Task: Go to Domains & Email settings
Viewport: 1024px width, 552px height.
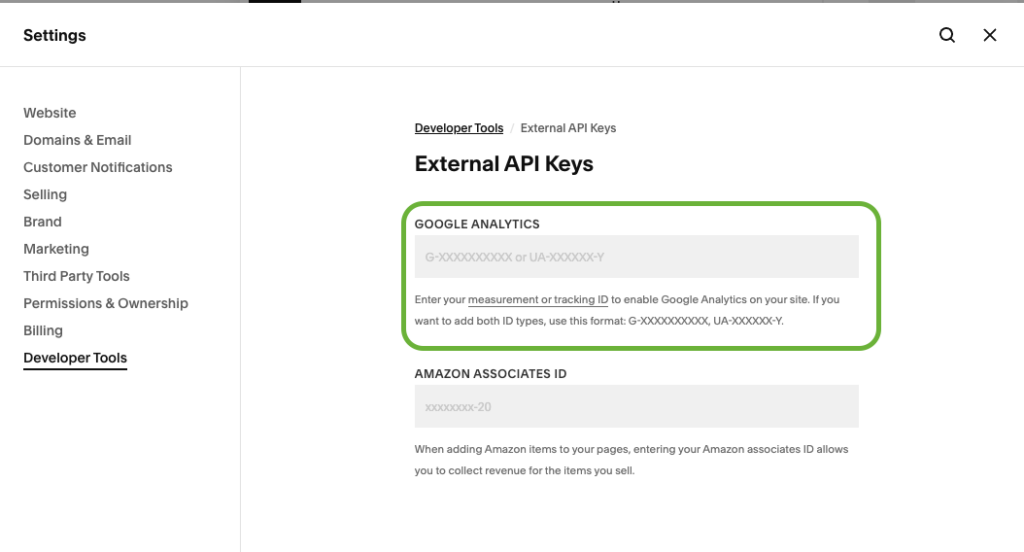Action: (77, 140)
